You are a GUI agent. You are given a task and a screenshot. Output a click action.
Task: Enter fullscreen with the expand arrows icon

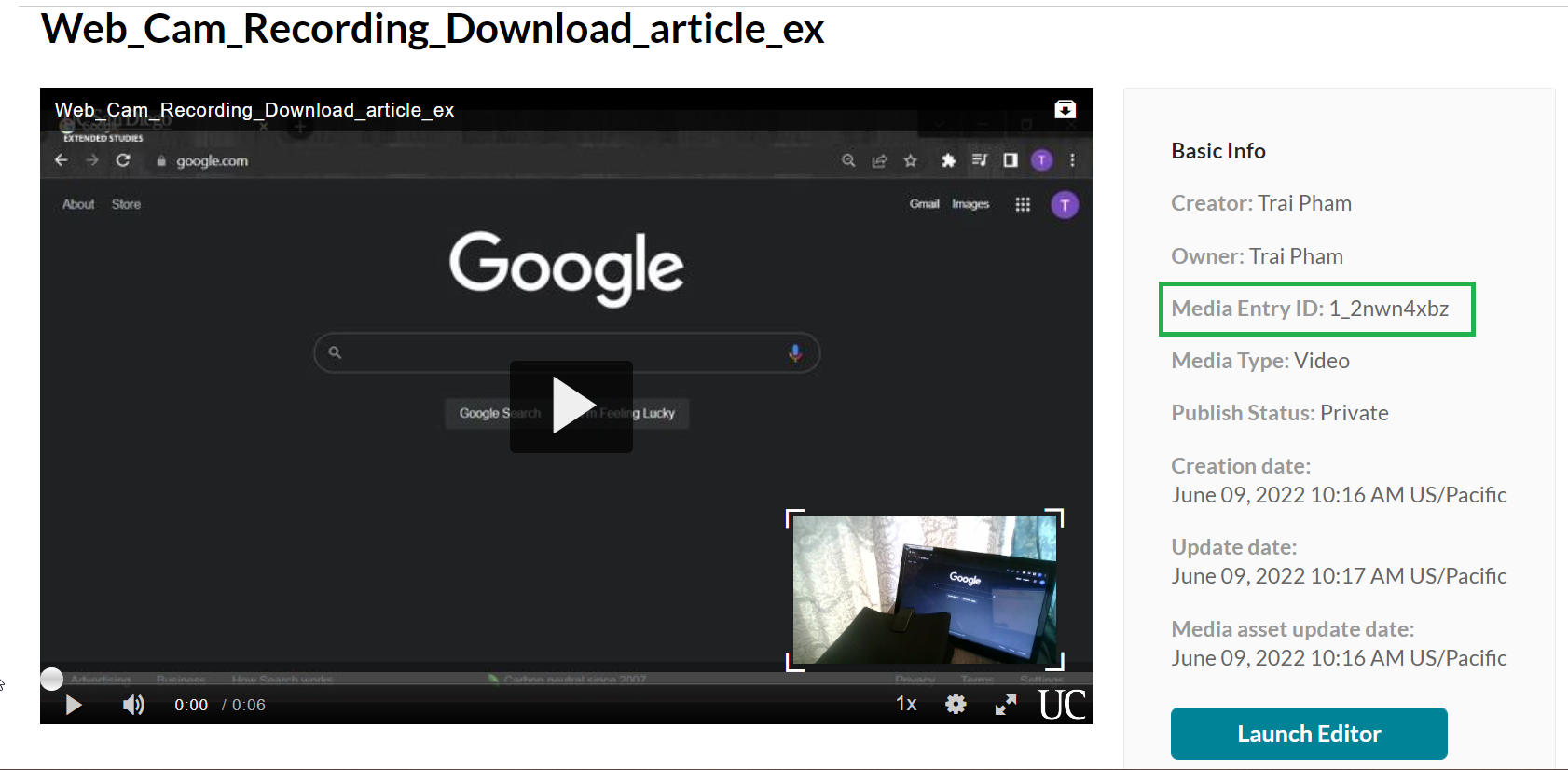(1005, 705)
